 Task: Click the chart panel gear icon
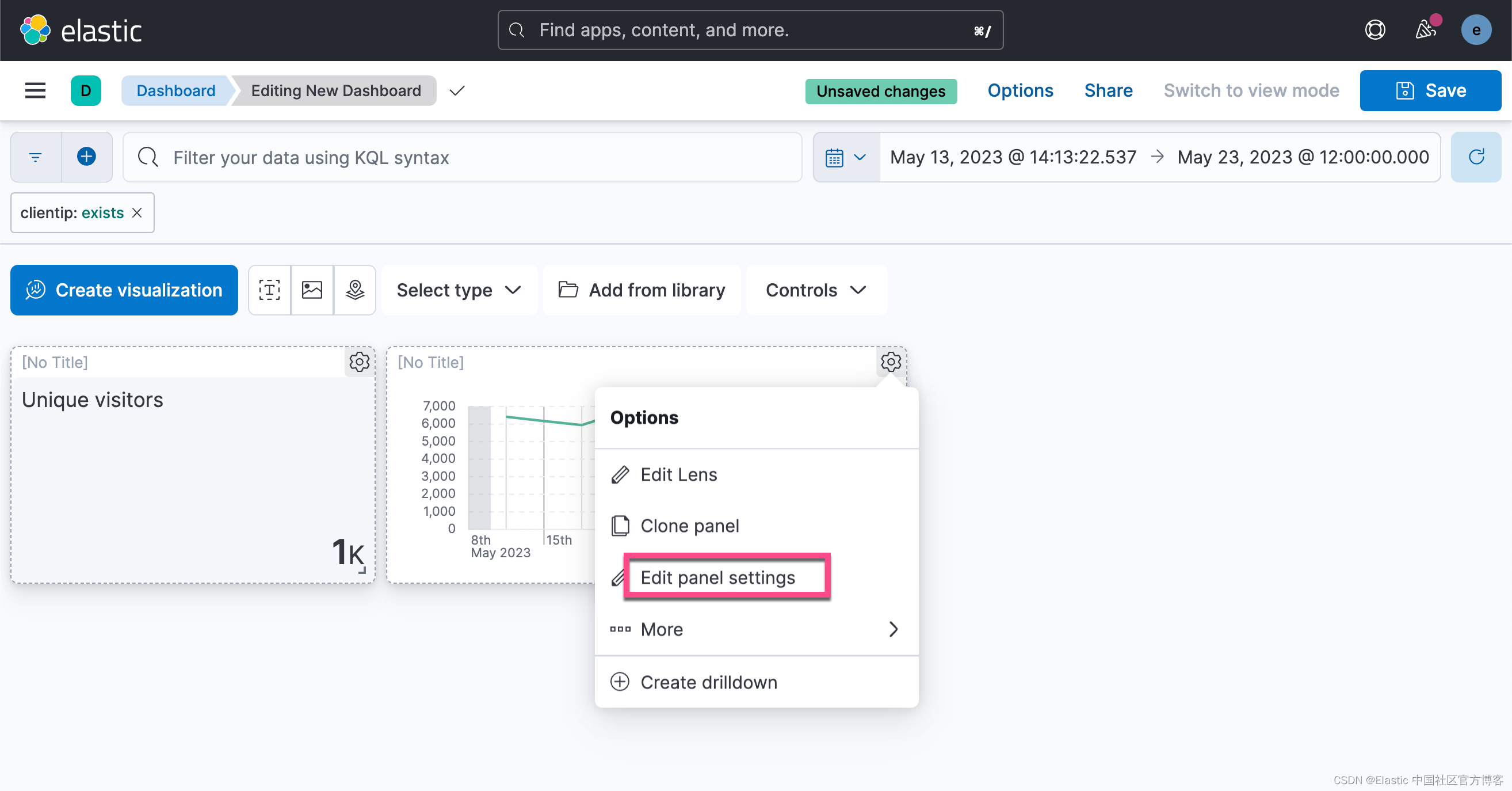[891, 362]
